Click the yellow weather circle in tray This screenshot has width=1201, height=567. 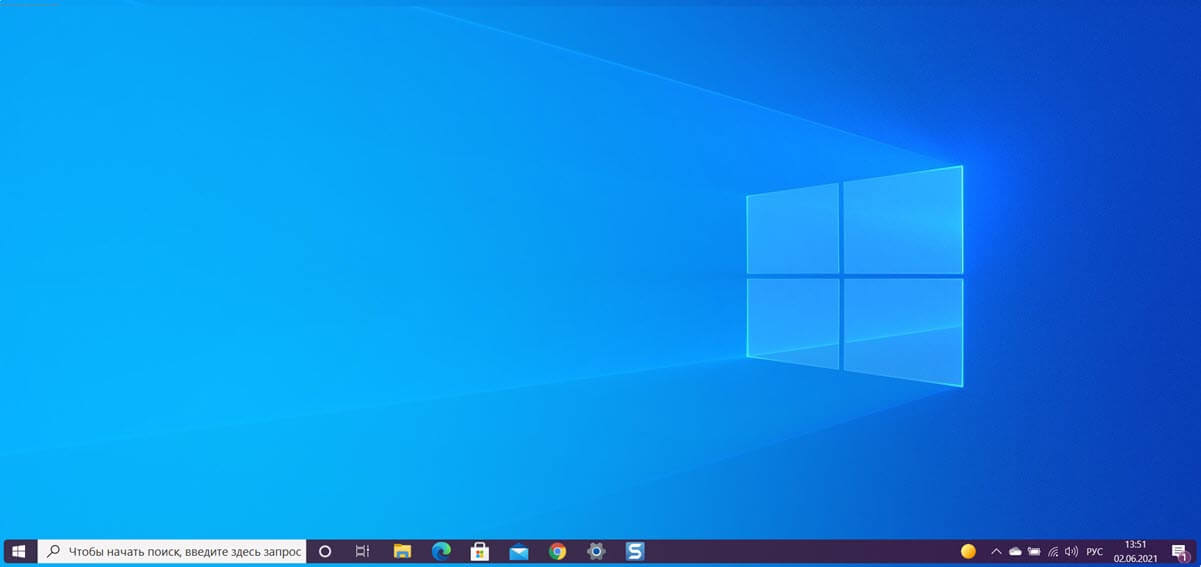point(968,551)
